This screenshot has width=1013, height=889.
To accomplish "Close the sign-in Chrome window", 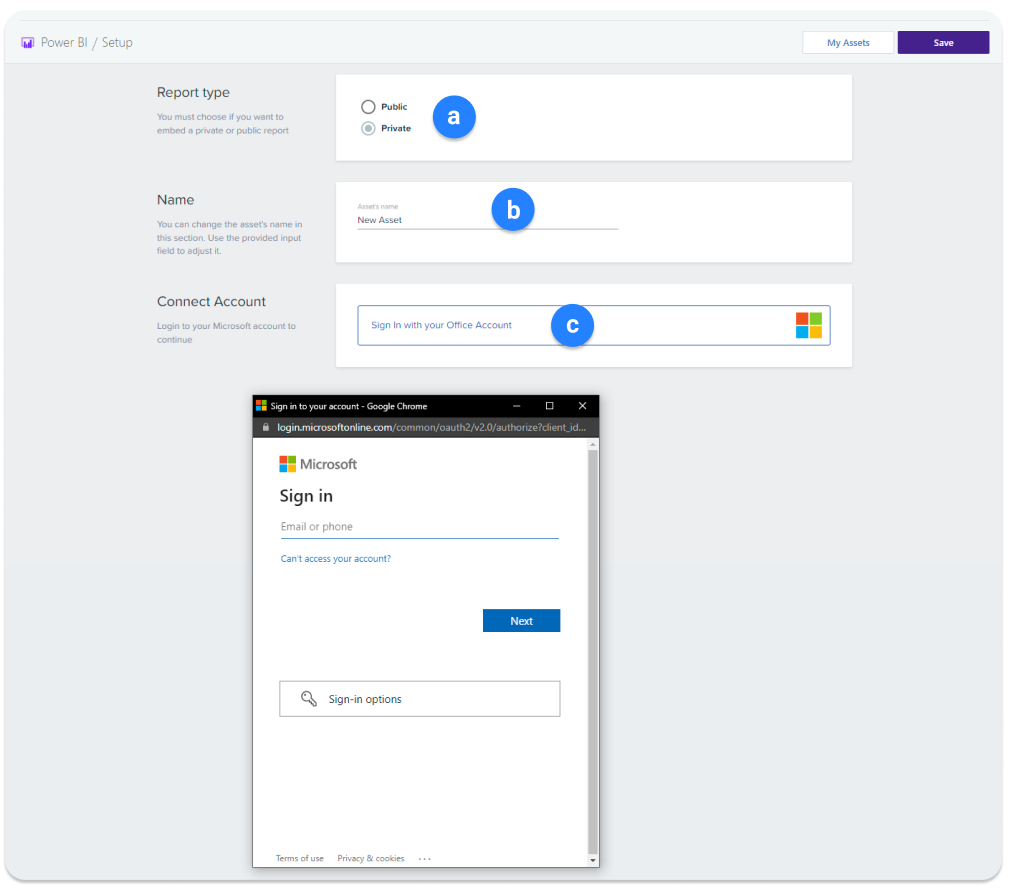I will 582,406.
